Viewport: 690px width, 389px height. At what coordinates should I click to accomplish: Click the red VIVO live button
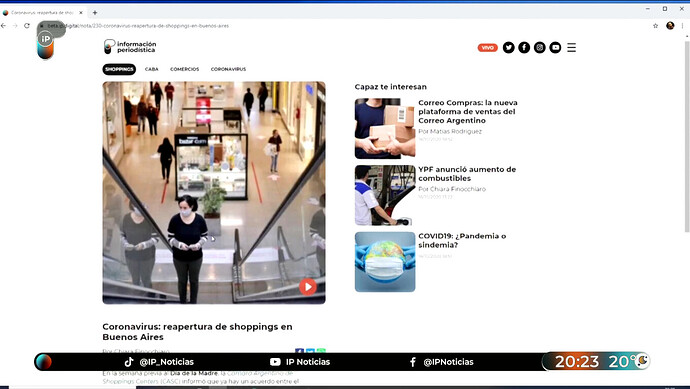coord(488,48)
